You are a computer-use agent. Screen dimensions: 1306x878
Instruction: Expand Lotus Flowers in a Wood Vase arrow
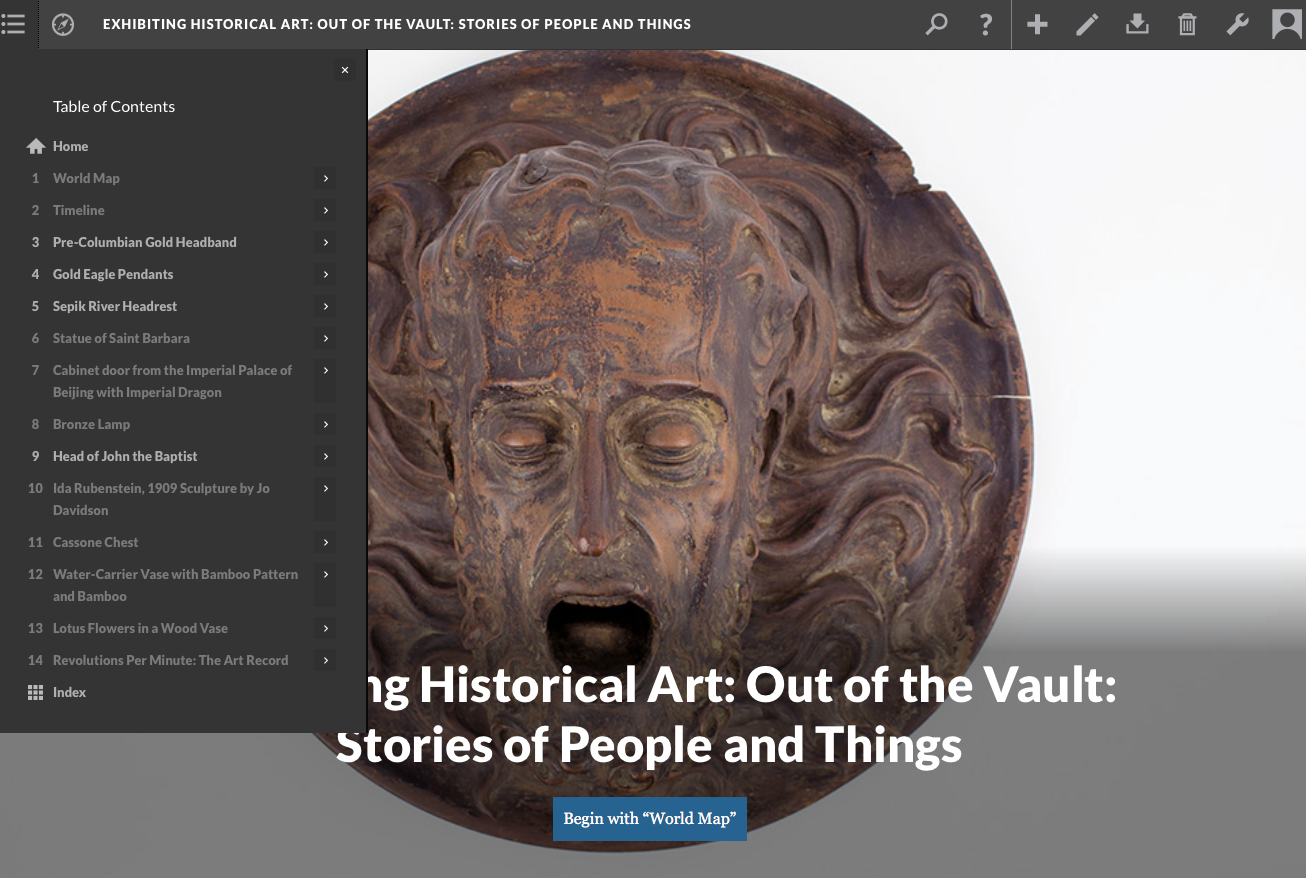coord(326,628)
